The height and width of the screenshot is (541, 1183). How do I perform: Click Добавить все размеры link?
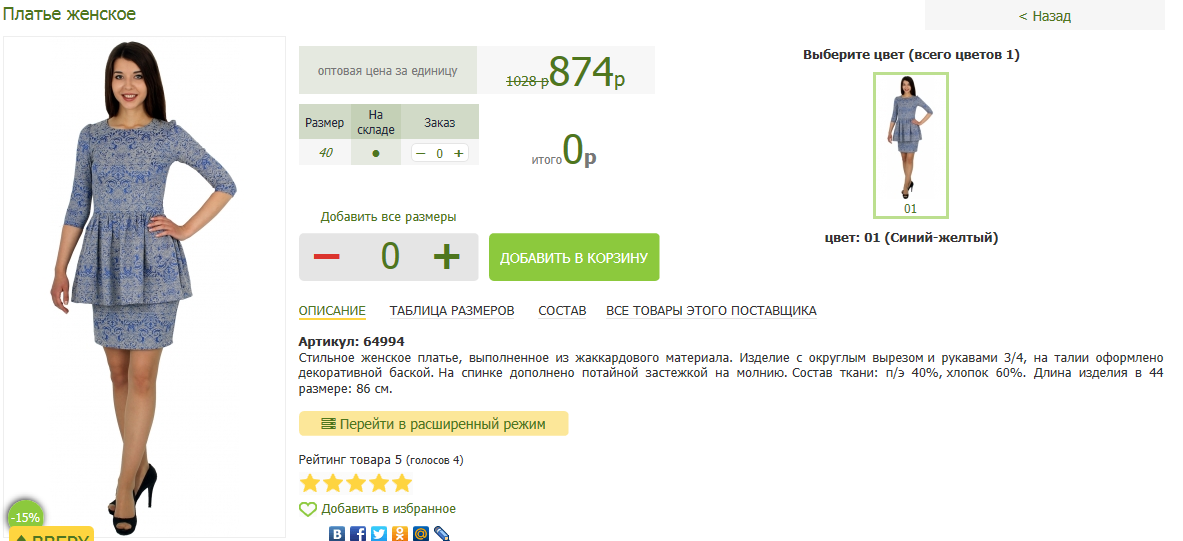(389, 217)
